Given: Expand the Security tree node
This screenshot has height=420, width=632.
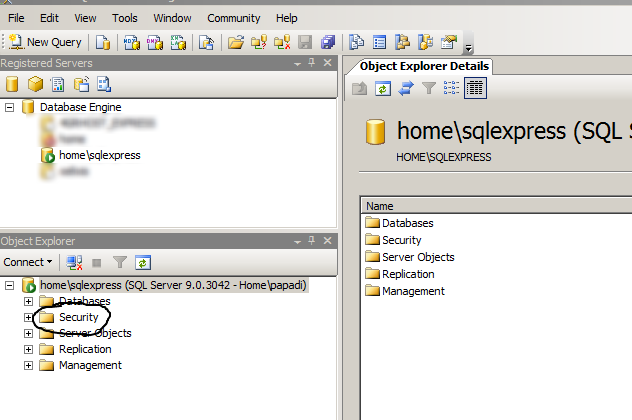Looking at the screenshot, I should coord(28,317).
